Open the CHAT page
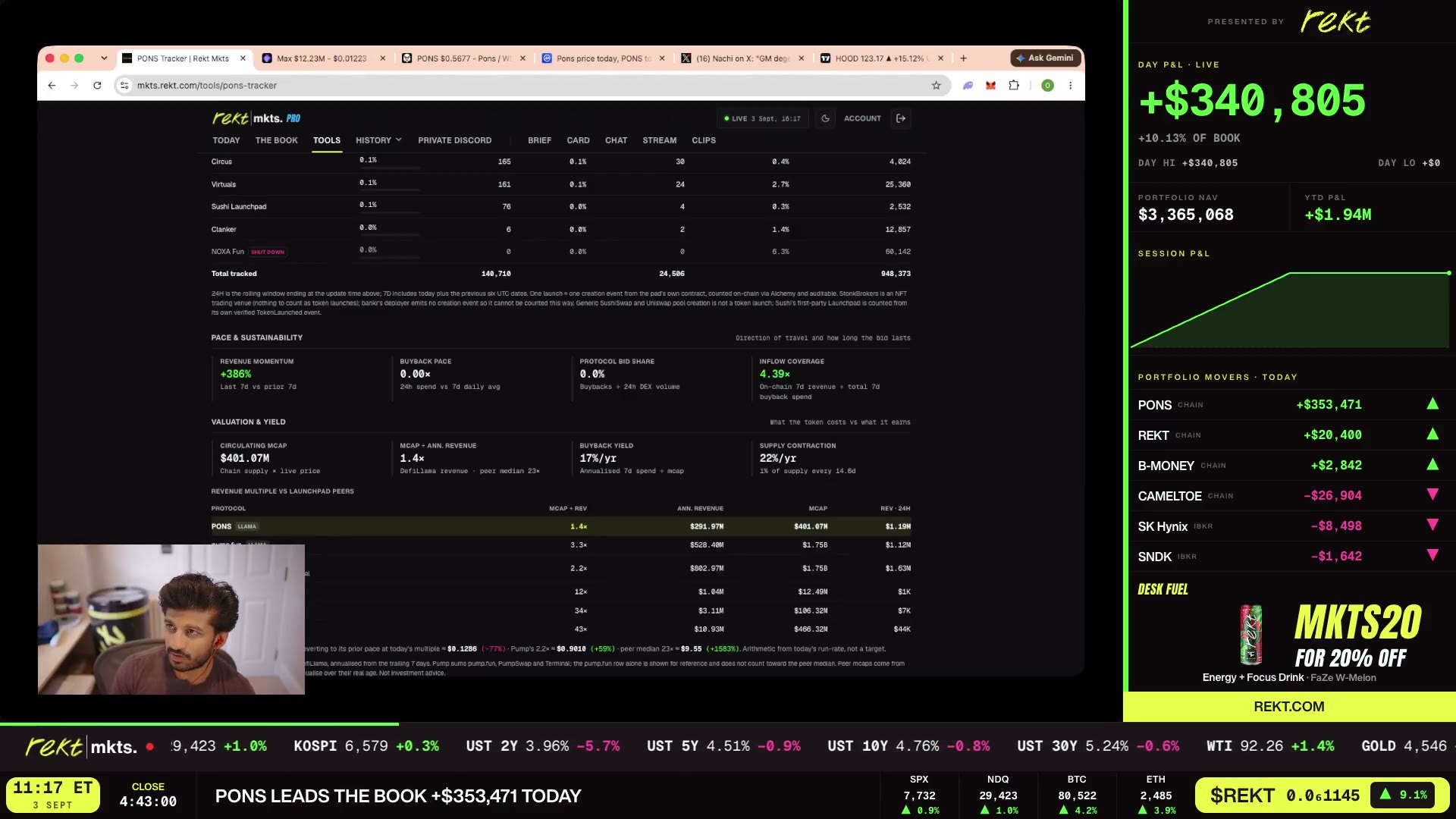The width and height of the screenshot is (1456, 819). [x=616, y=140]
